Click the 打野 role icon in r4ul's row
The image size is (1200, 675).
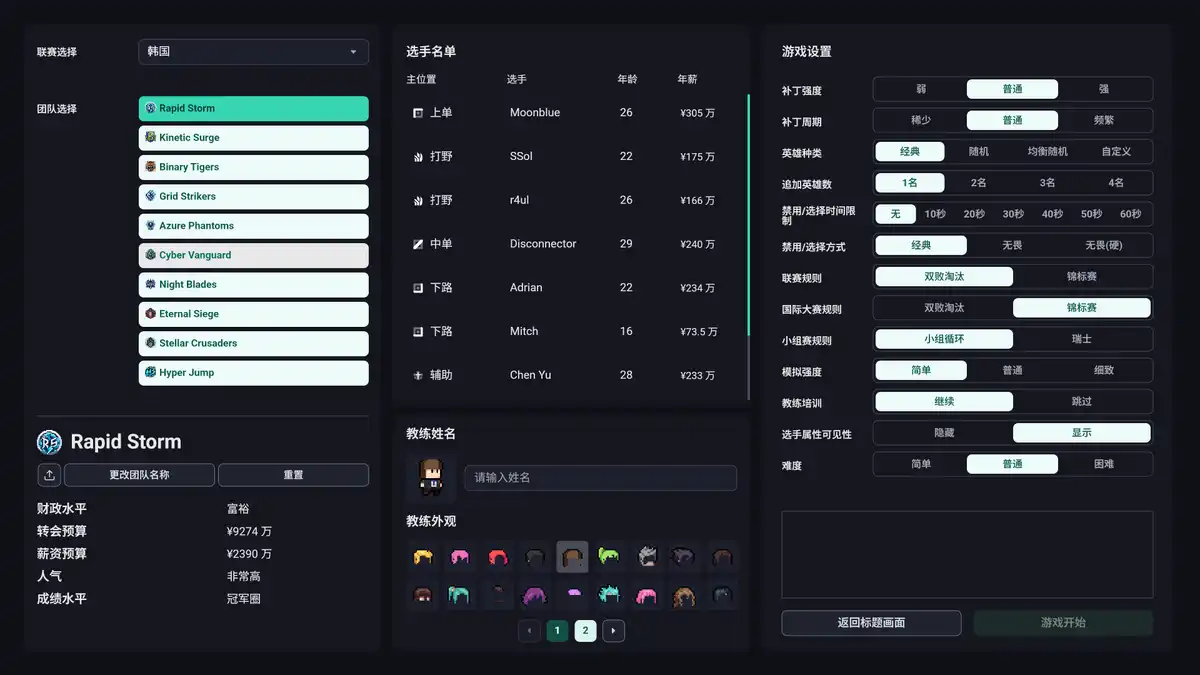pyautogui.click(x=418, y=200)
